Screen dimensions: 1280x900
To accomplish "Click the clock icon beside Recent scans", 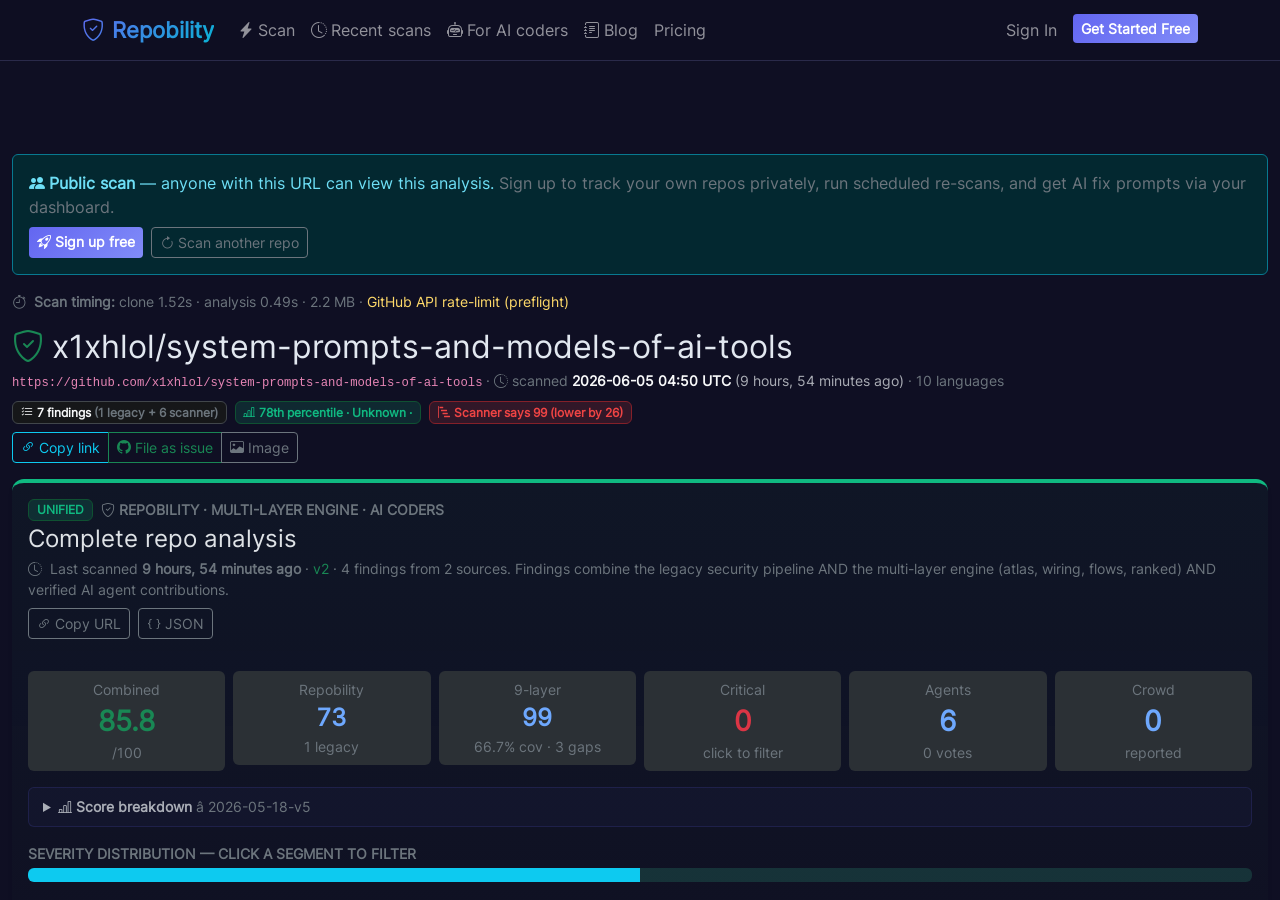I will point(319,30).
